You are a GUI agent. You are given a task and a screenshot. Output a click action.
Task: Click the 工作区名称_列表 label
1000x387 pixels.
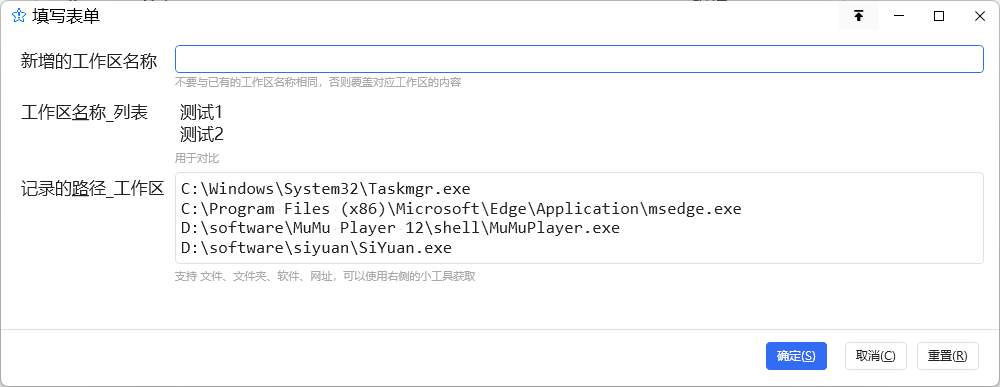[x=84, y=113]
